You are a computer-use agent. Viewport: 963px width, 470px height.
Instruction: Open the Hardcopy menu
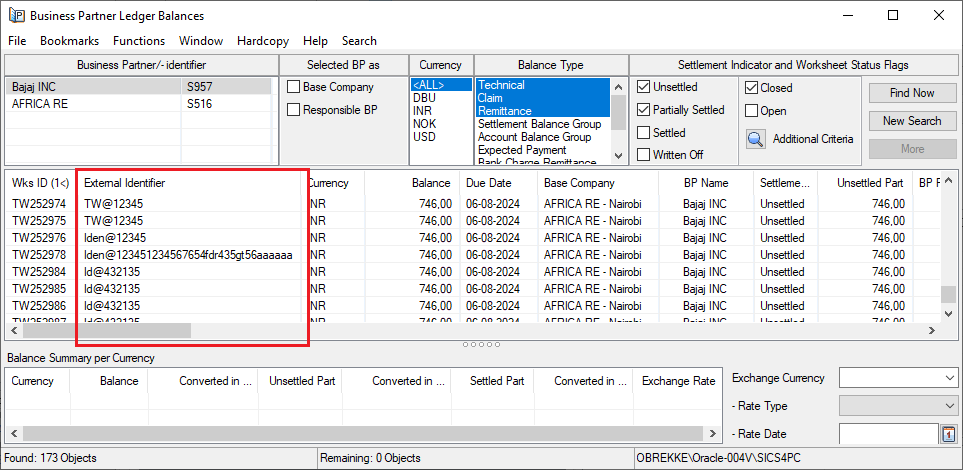262,41
